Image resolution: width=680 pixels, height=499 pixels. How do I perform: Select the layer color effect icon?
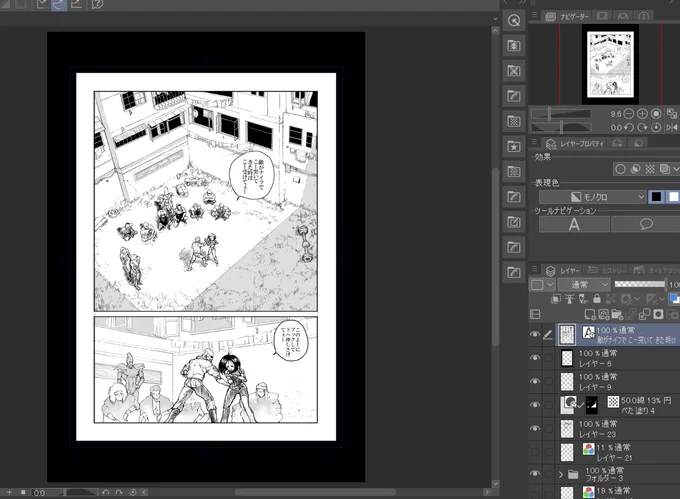click(x=664, y=169)
